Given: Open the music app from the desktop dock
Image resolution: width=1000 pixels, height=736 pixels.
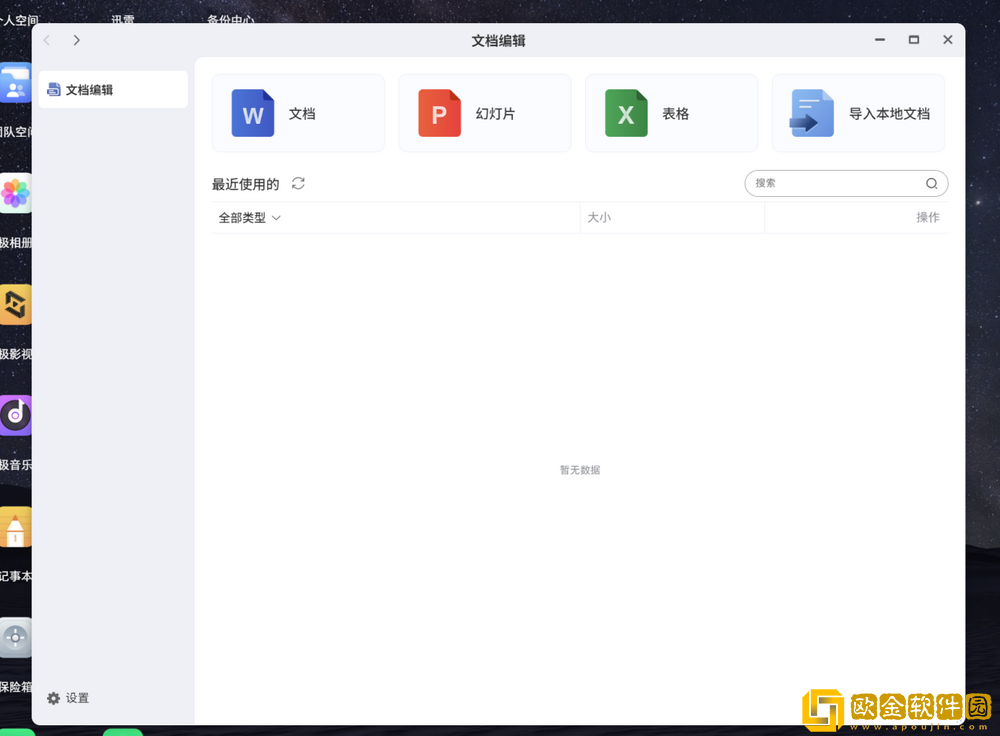Looking at the screenshot, I should [x=14, y=415].
